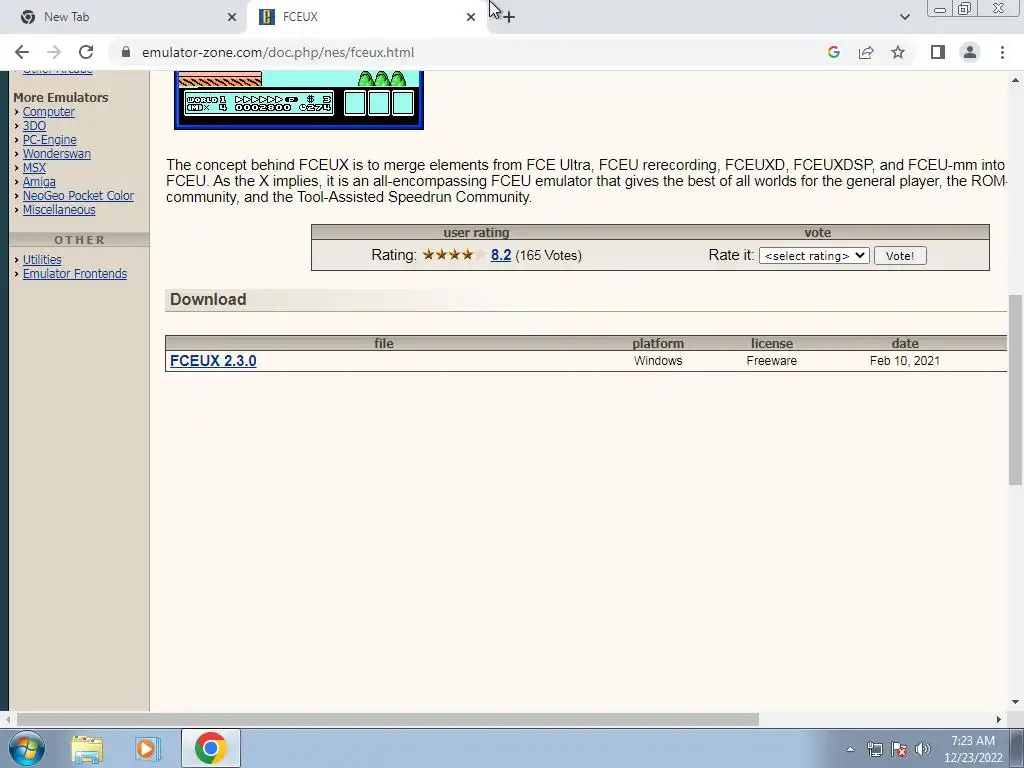Screen dimensions: 1024x768
Task: Click the Download section heading
Action: click(x=208, y=300)
